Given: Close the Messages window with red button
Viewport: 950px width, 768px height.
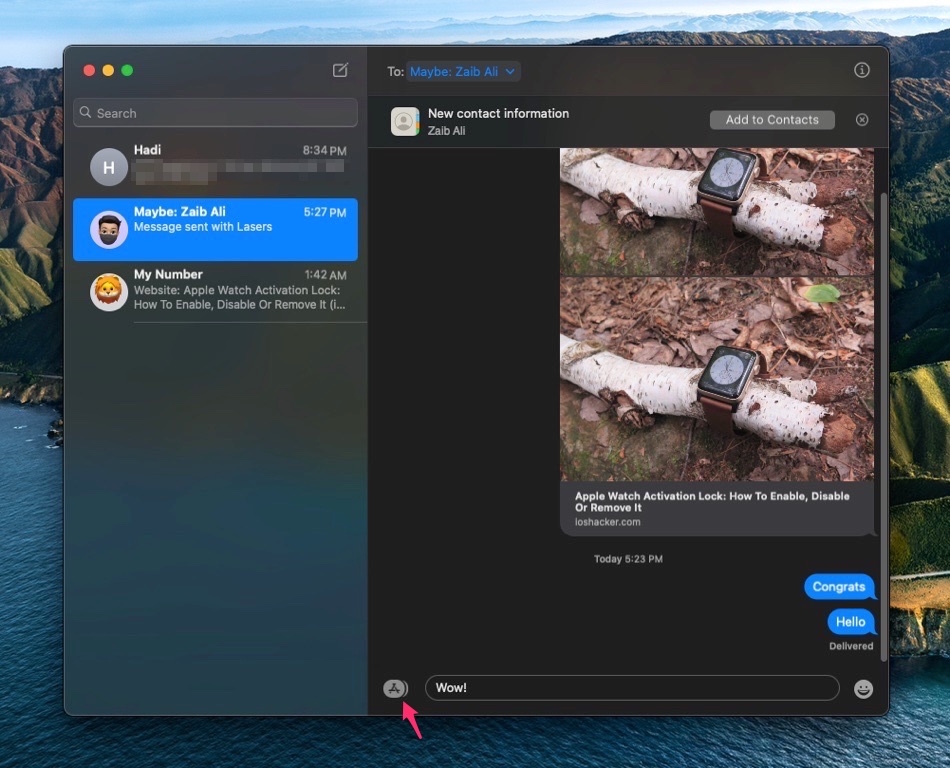Looking at the screenshot, I should (89, 70).
